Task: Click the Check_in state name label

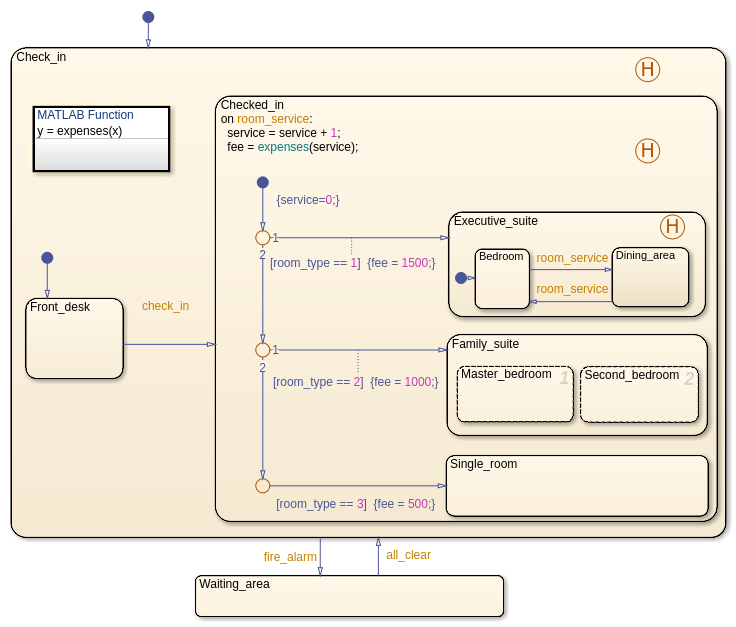Action: point(41,57)
